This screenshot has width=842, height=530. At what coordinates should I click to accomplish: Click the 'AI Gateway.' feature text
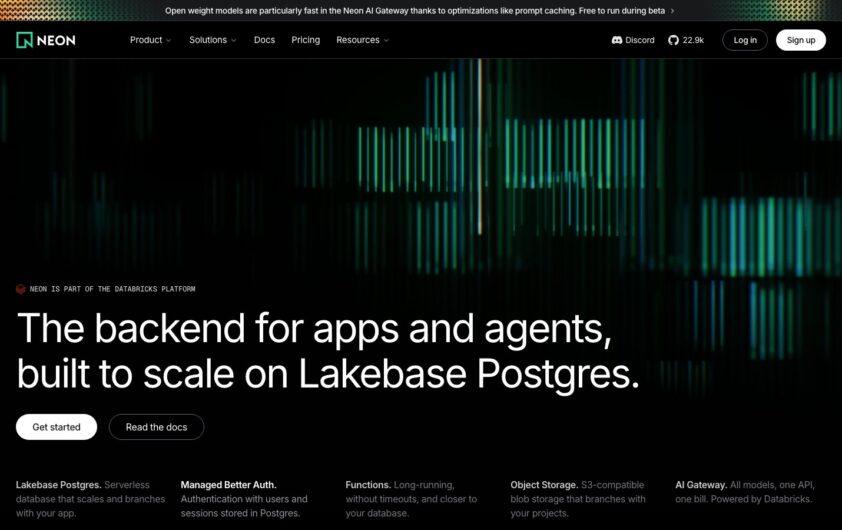pos(701,485)
